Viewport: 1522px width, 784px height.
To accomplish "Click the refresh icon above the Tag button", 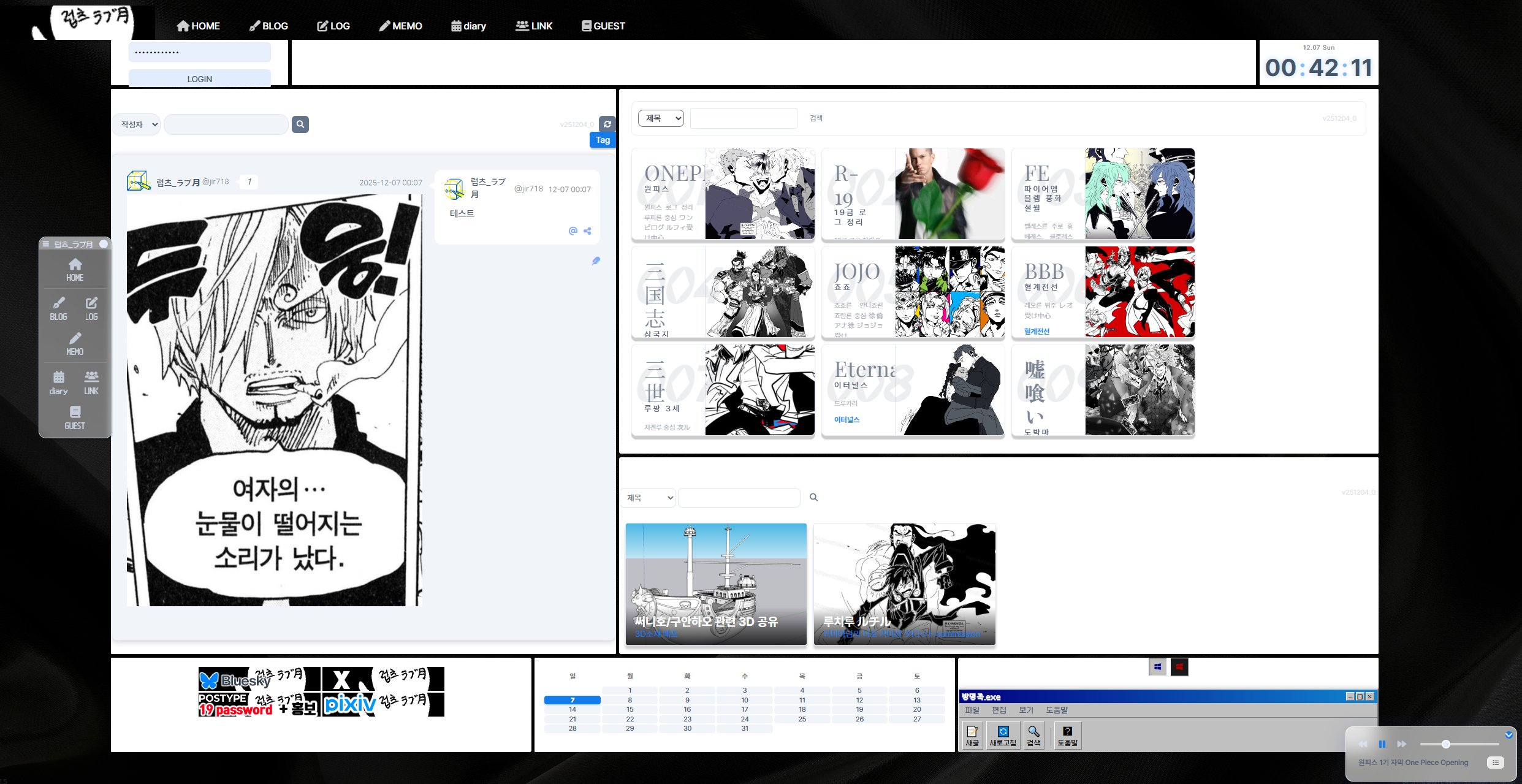I will click(607, 124).
